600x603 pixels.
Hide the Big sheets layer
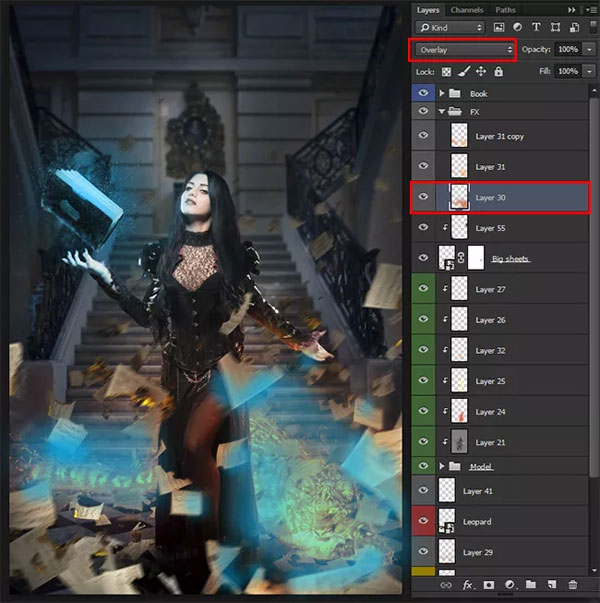pos(423,258)
